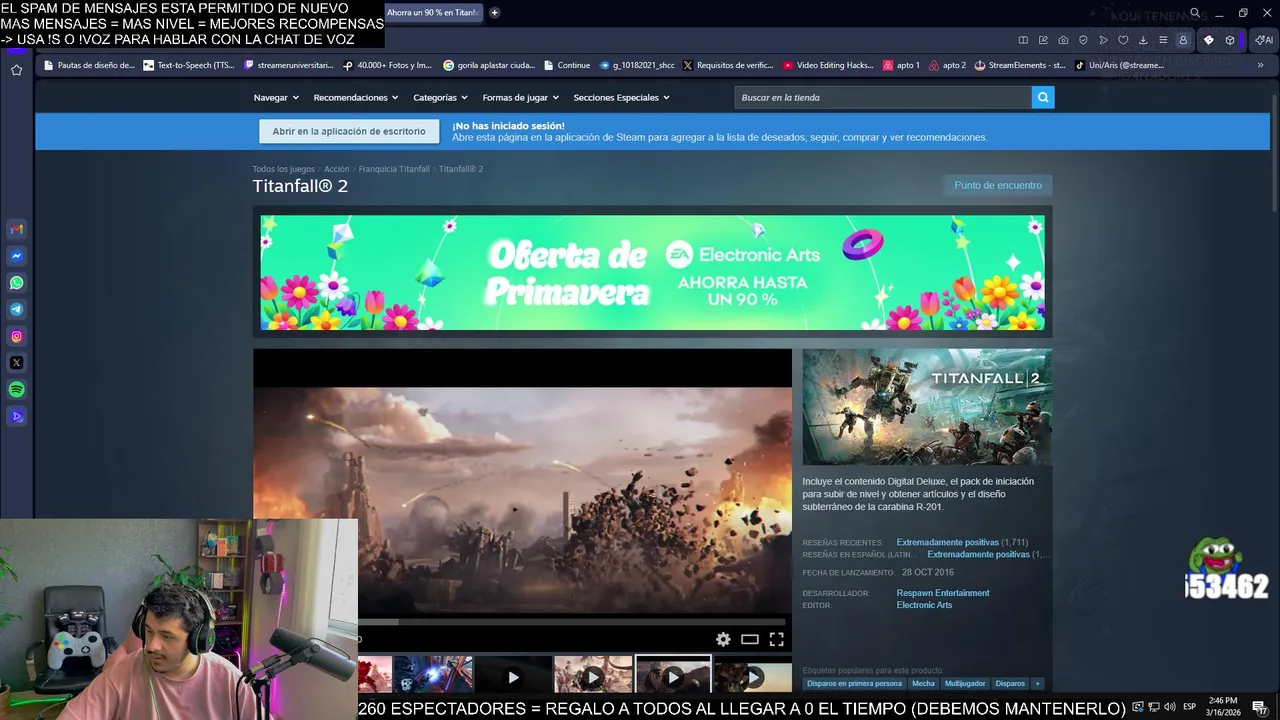Click 'Acción' breadcrumb link
Viewport: 1280px width, 720px height.
tap(336, 169)
